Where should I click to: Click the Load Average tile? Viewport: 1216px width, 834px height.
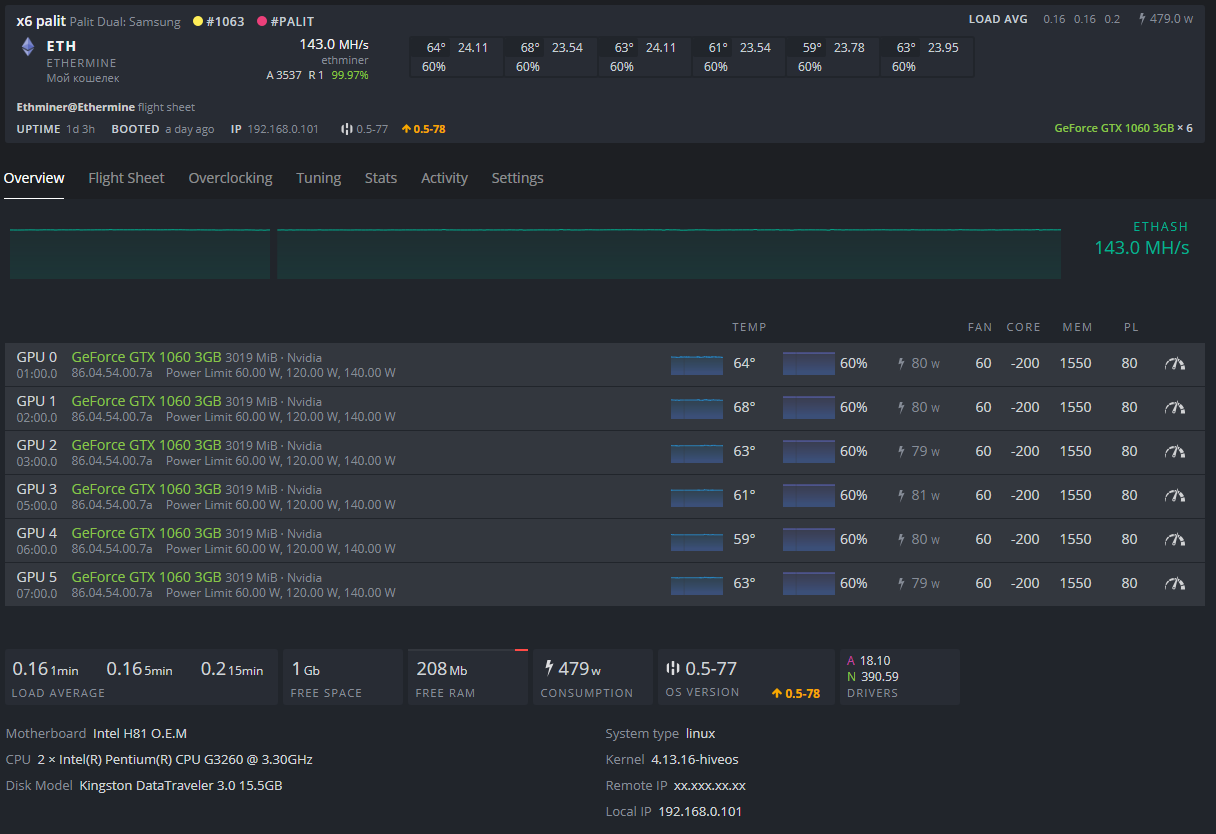141,677
